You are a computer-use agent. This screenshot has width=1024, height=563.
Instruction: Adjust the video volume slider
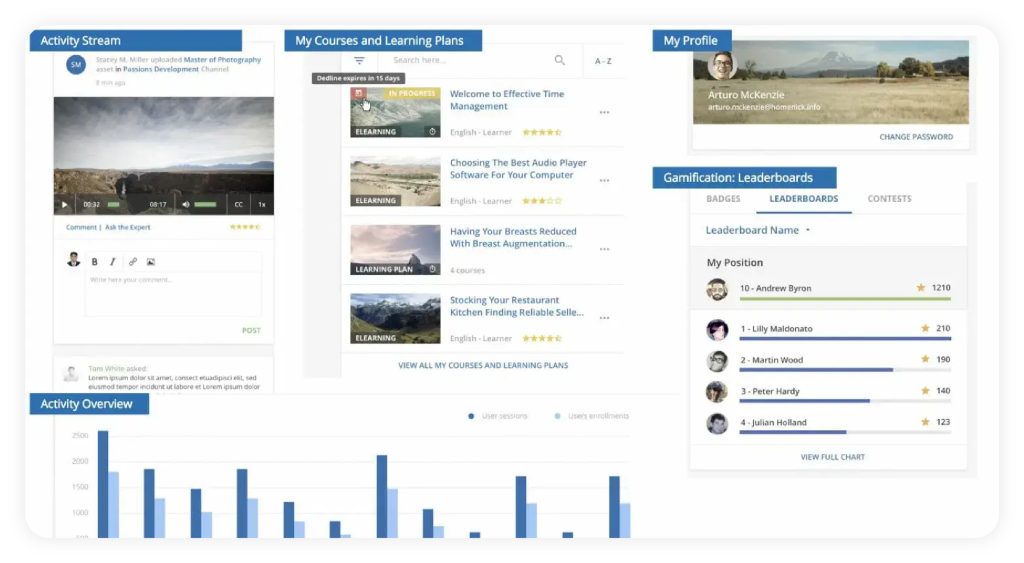205,204
